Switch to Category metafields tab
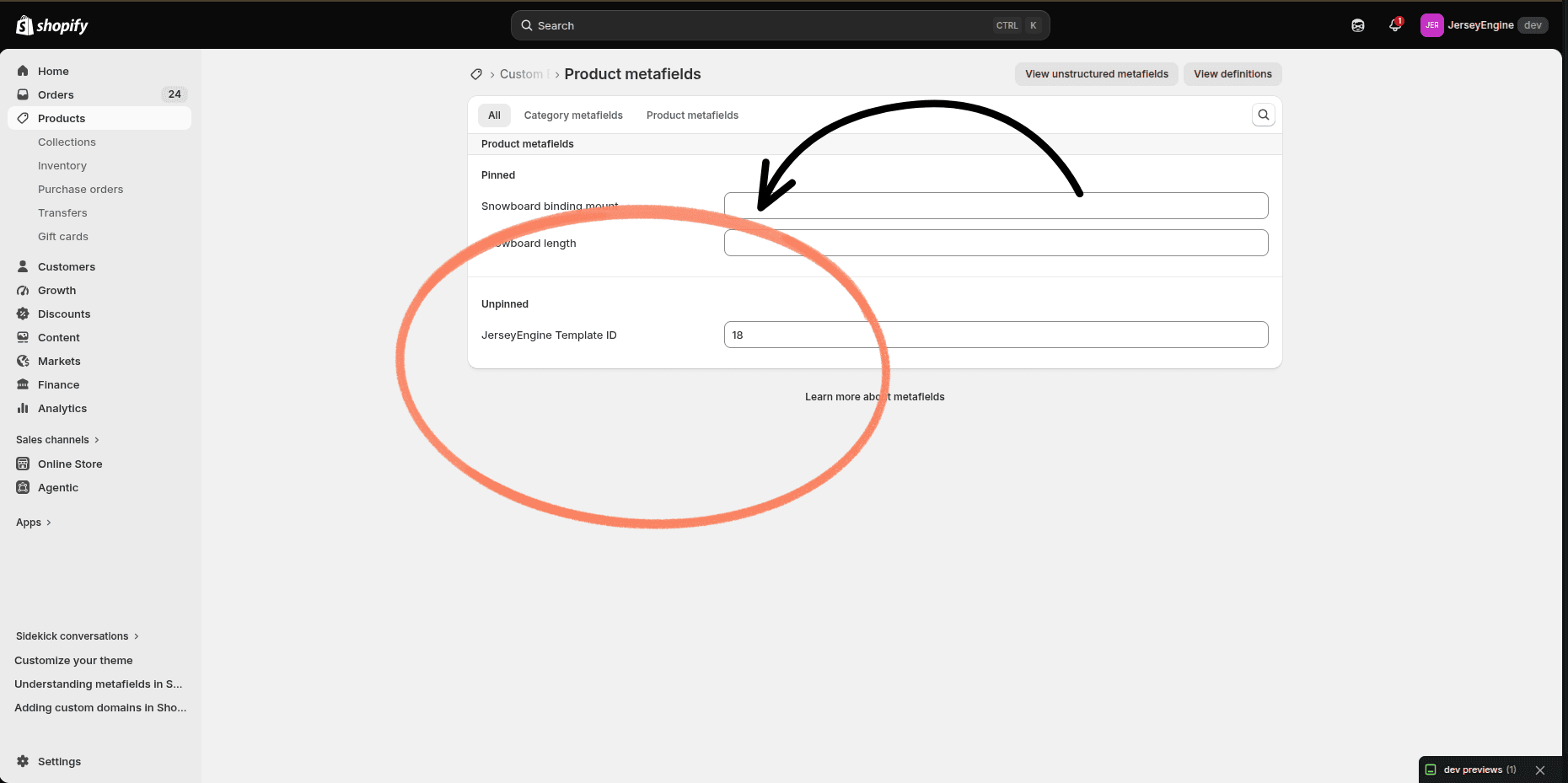The width and height of the screenshot is (1568, 783). (x=573, y=115)
